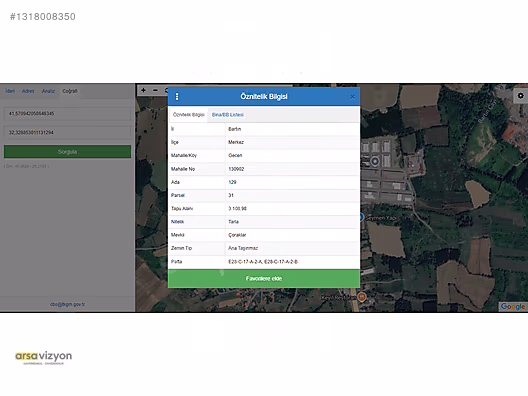Select the Mevkii value Çoraklar
Screen dimensions: 528x396
[237, 235]
